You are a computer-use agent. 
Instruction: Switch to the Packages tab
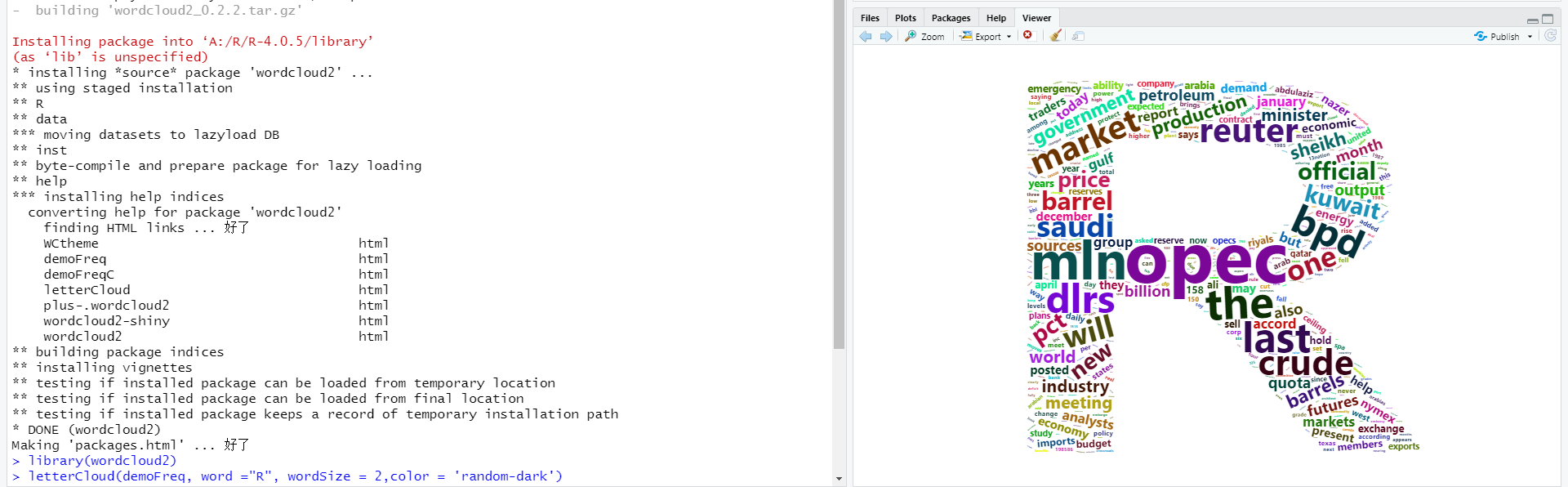point(951,18)
